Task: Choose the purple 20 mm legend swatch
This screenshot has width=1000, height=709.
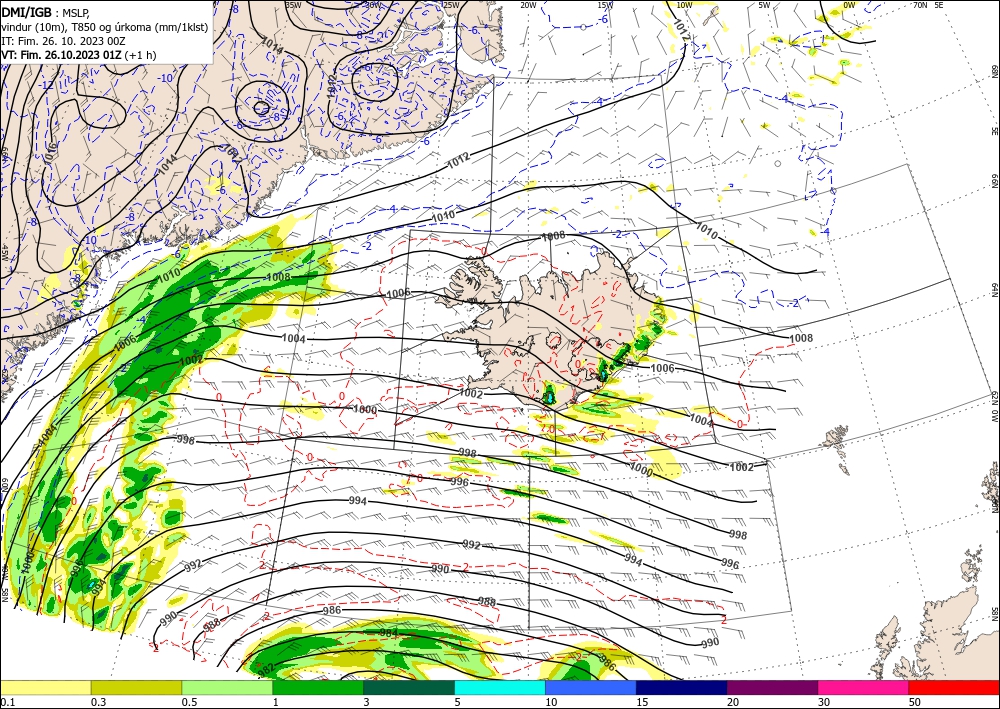Action: [772, 687]
